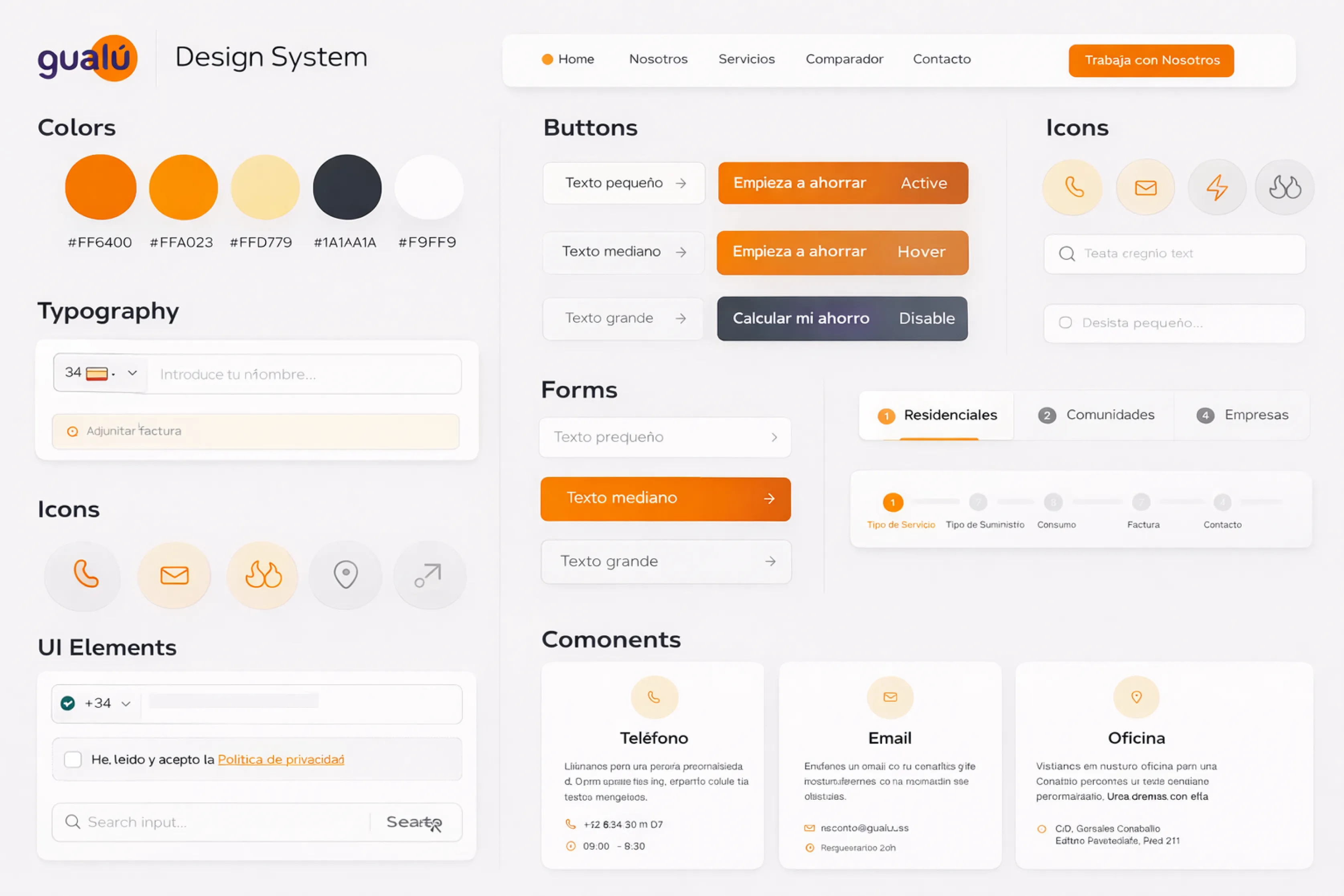
Task: Expand the Texto prequeño form dropdown
Action: click(x=665, y=437)
